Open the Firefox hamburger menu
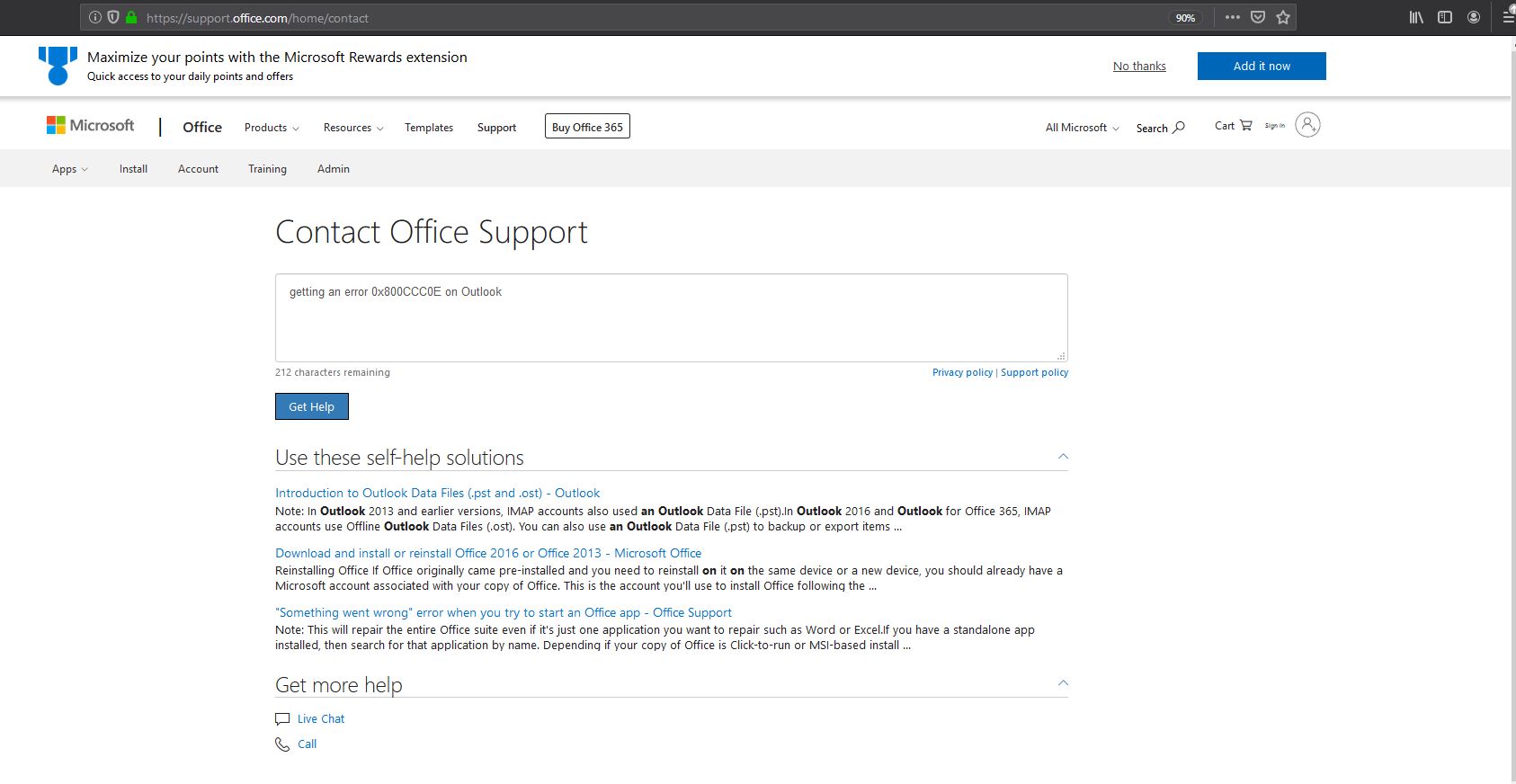The width and height of the screenshot is (1516, 784). [x=1509, y=17]
